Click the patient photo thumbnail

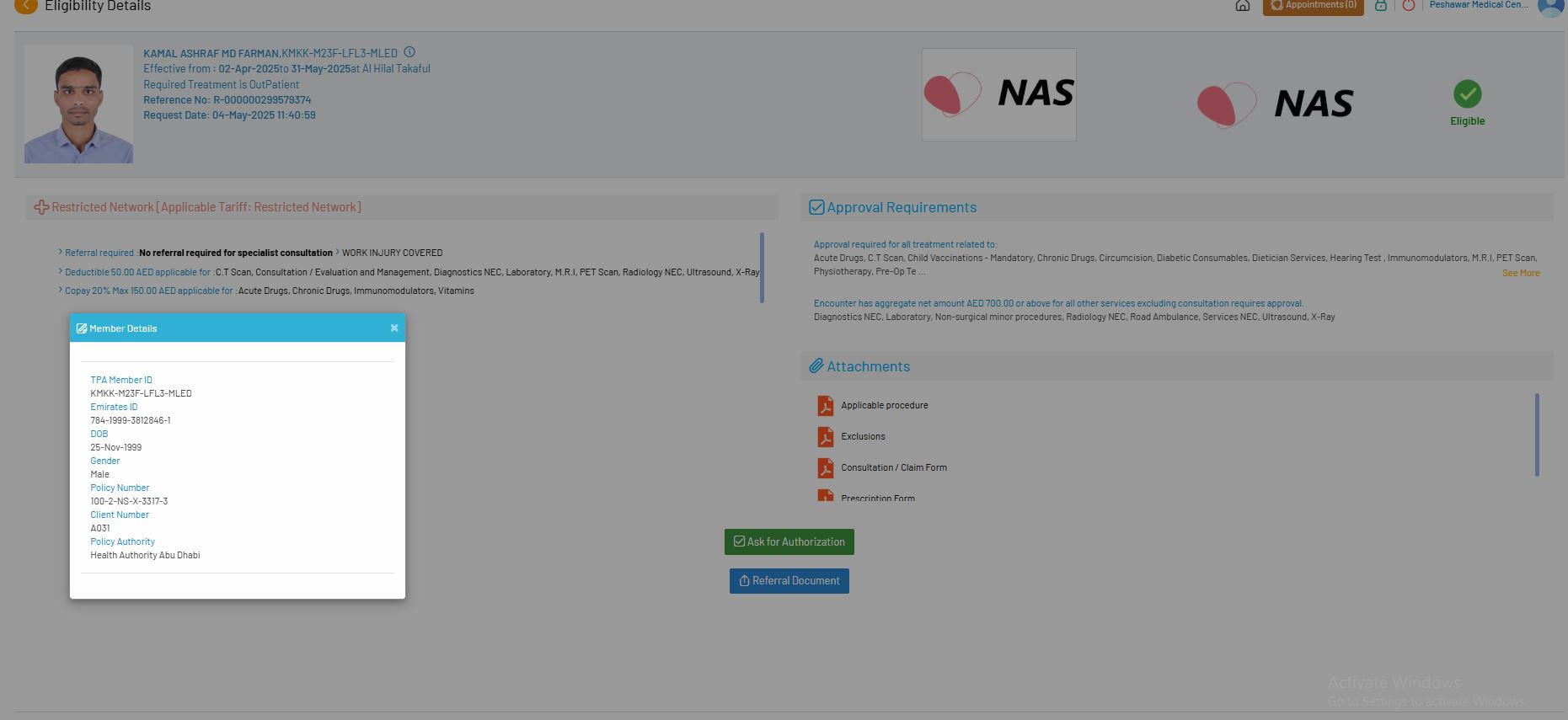pos(78,104)
